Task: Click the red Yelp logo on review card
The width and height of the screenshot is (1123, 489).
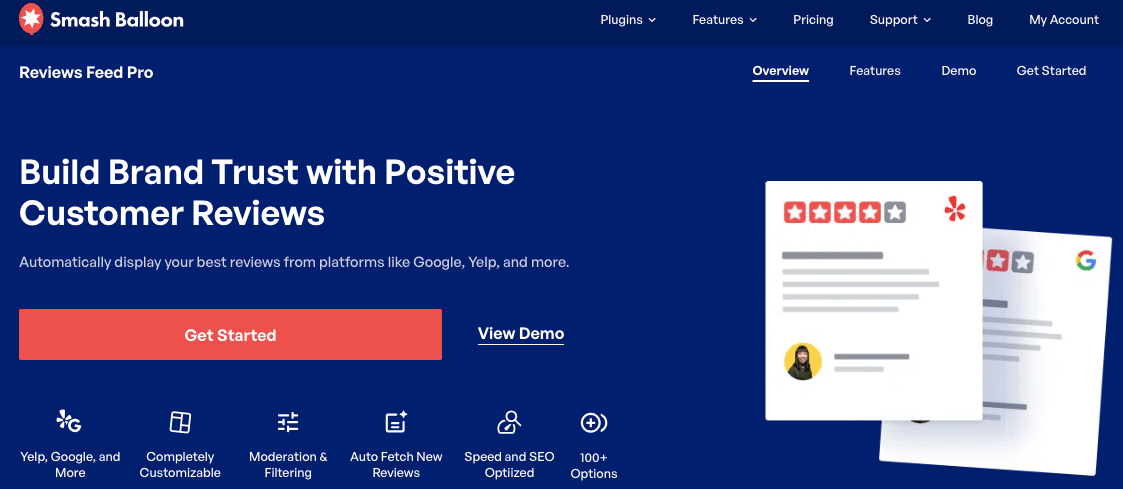Action: point(955,209)
